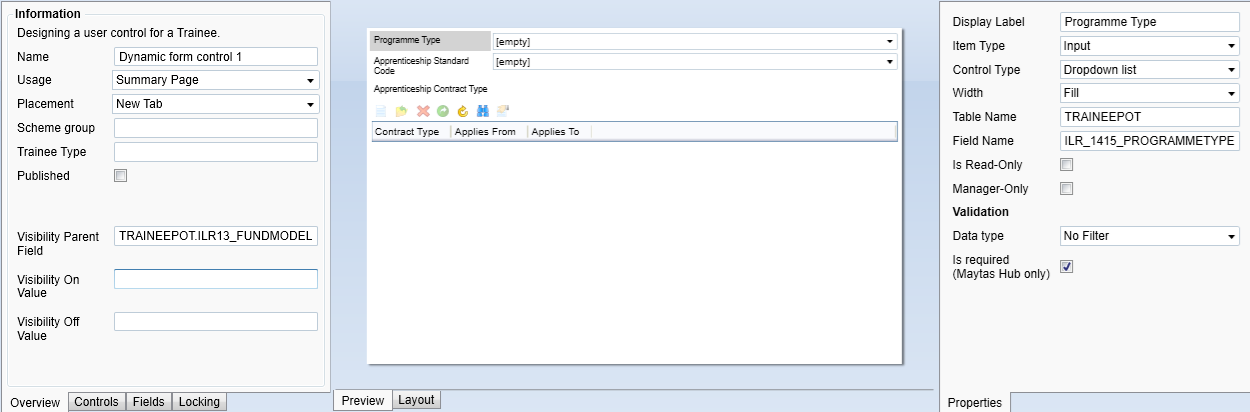Click the Visibility On Value input field
The image size is (1250, 412).
(216, 279)
